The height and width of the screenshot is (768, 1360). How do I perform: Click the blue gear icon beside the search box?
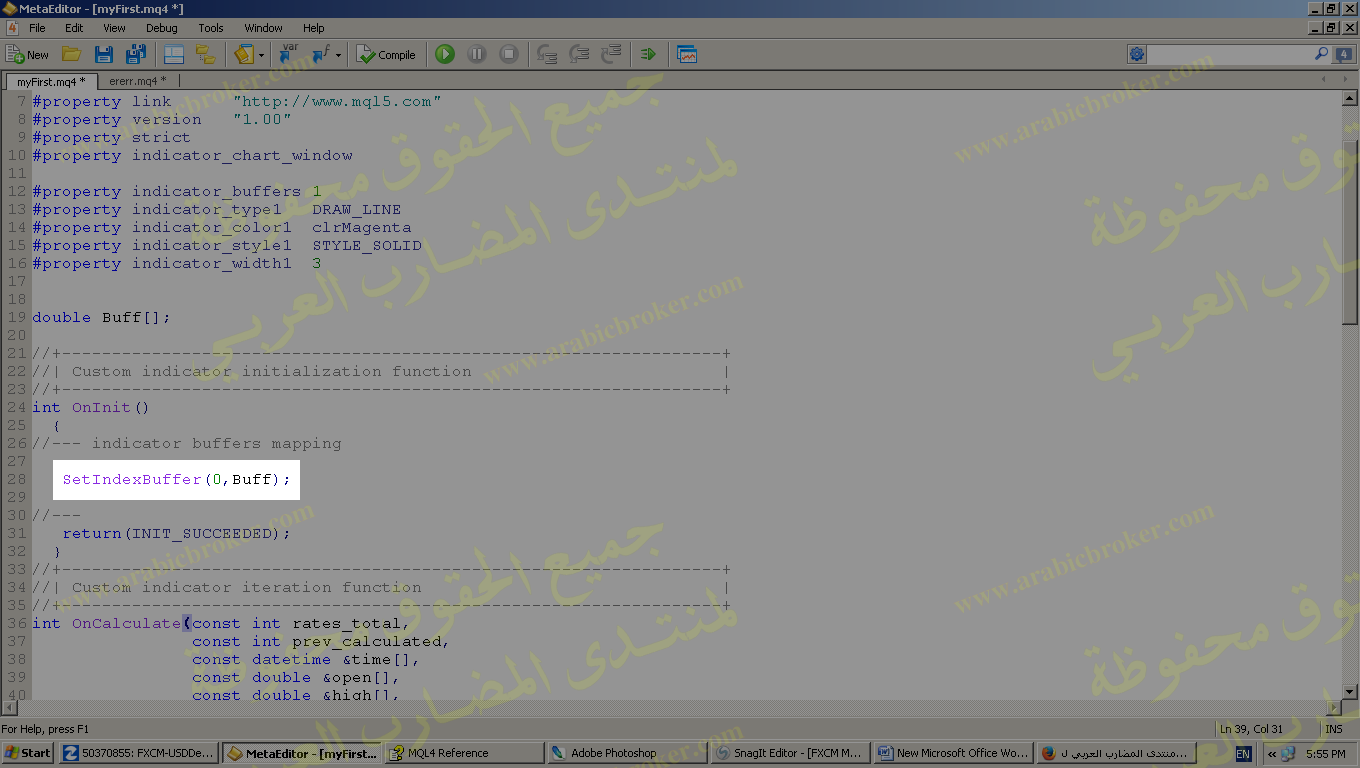click(x=1137, y=54)
